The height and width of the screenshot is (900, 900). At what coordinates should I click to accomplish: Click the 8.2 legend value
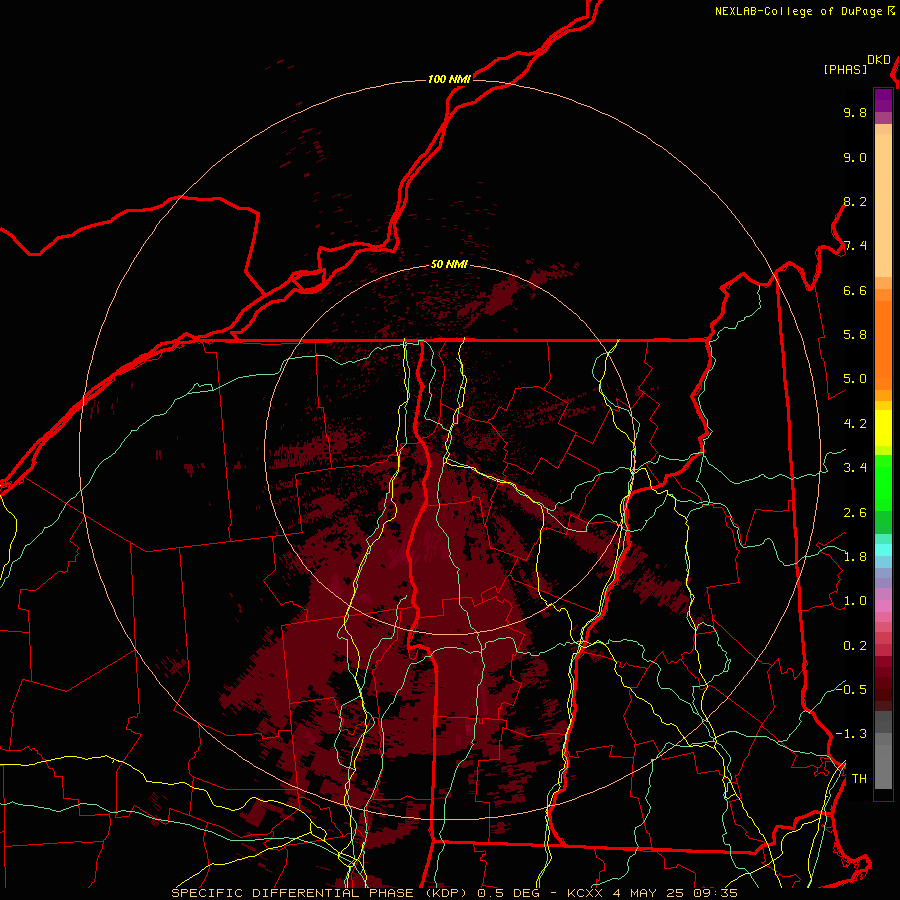(x=855, y=201)
